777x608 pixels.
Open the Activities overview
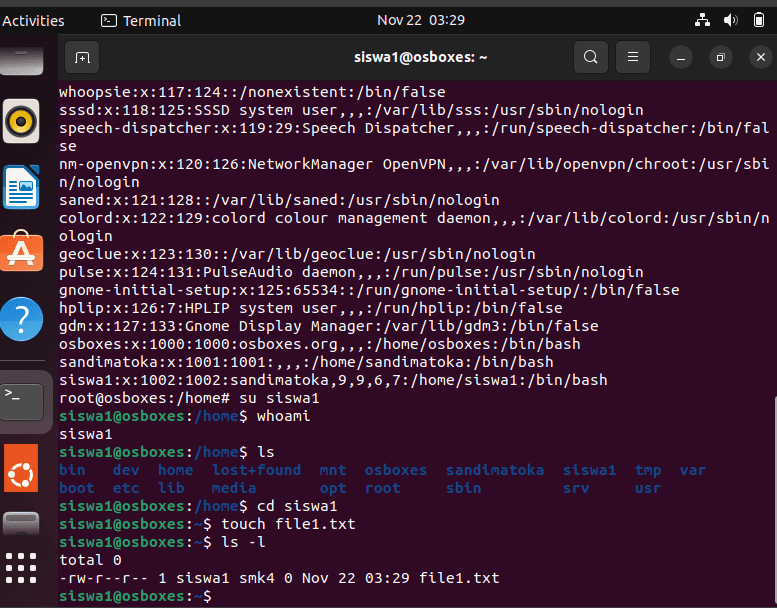pos(33,21)
